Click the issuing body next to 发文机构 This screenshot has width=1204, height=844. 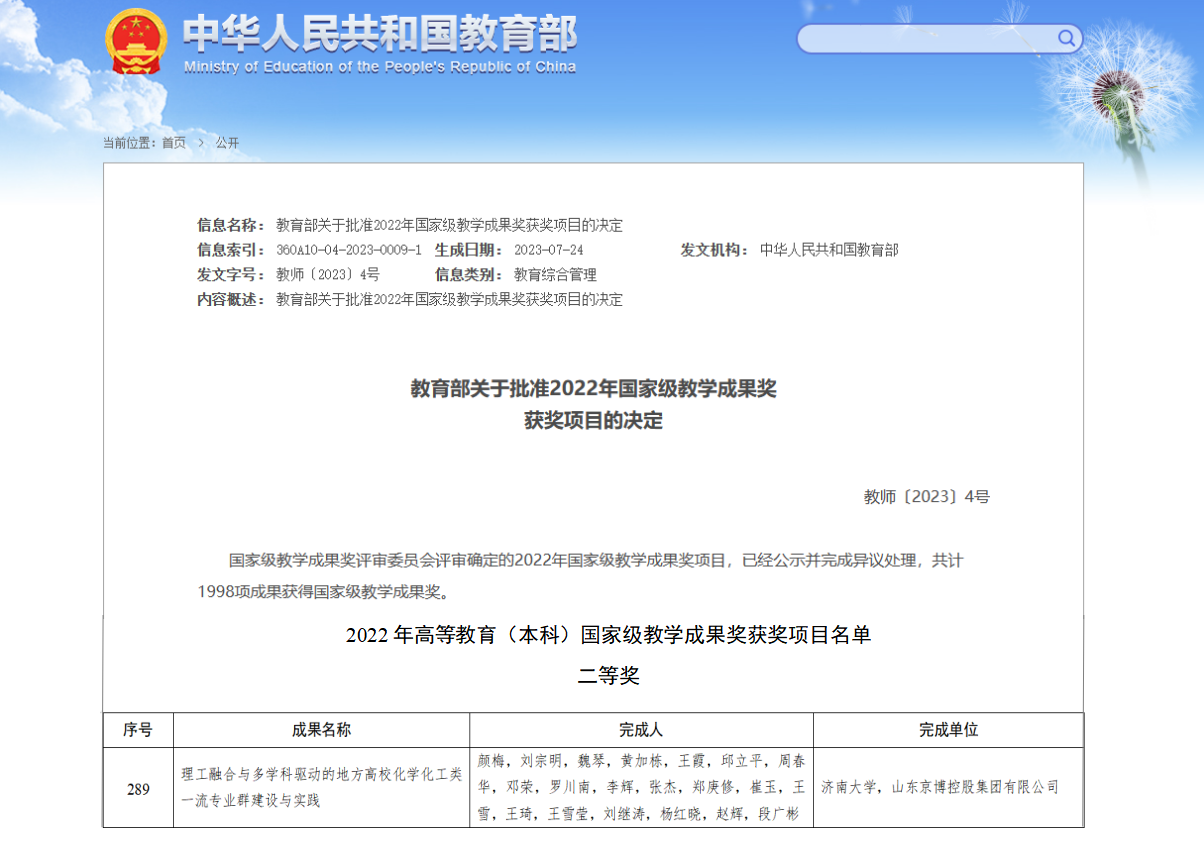pyautogui.click(x=829, y=250)
